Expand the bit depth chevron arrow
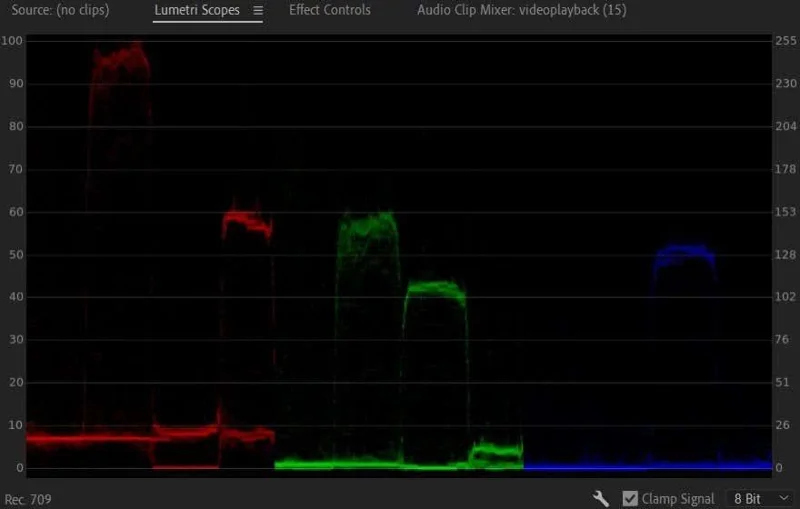Viewport: 800px width, 509px height. (x=784, y=498)
